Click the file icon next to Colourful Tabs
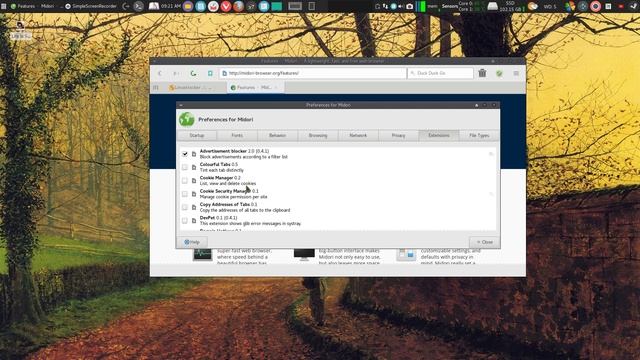640x360 pixels. pos(194,167)
